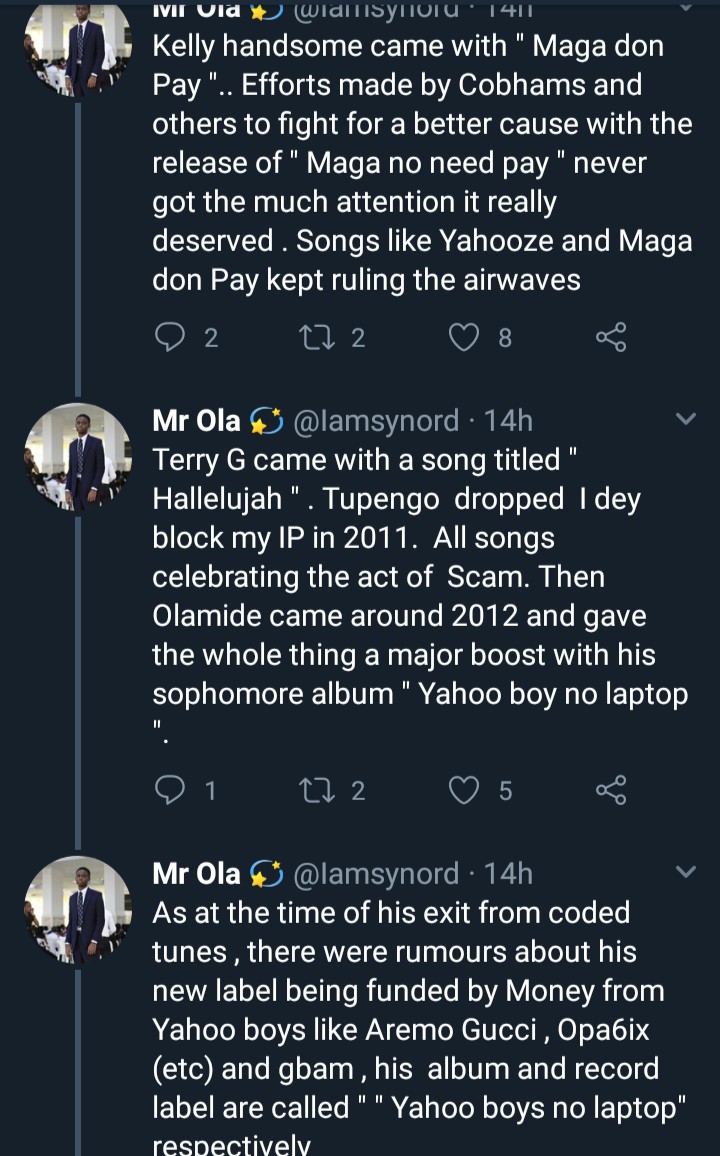Reply to the Kelly handsome tweet

point(172,338)
